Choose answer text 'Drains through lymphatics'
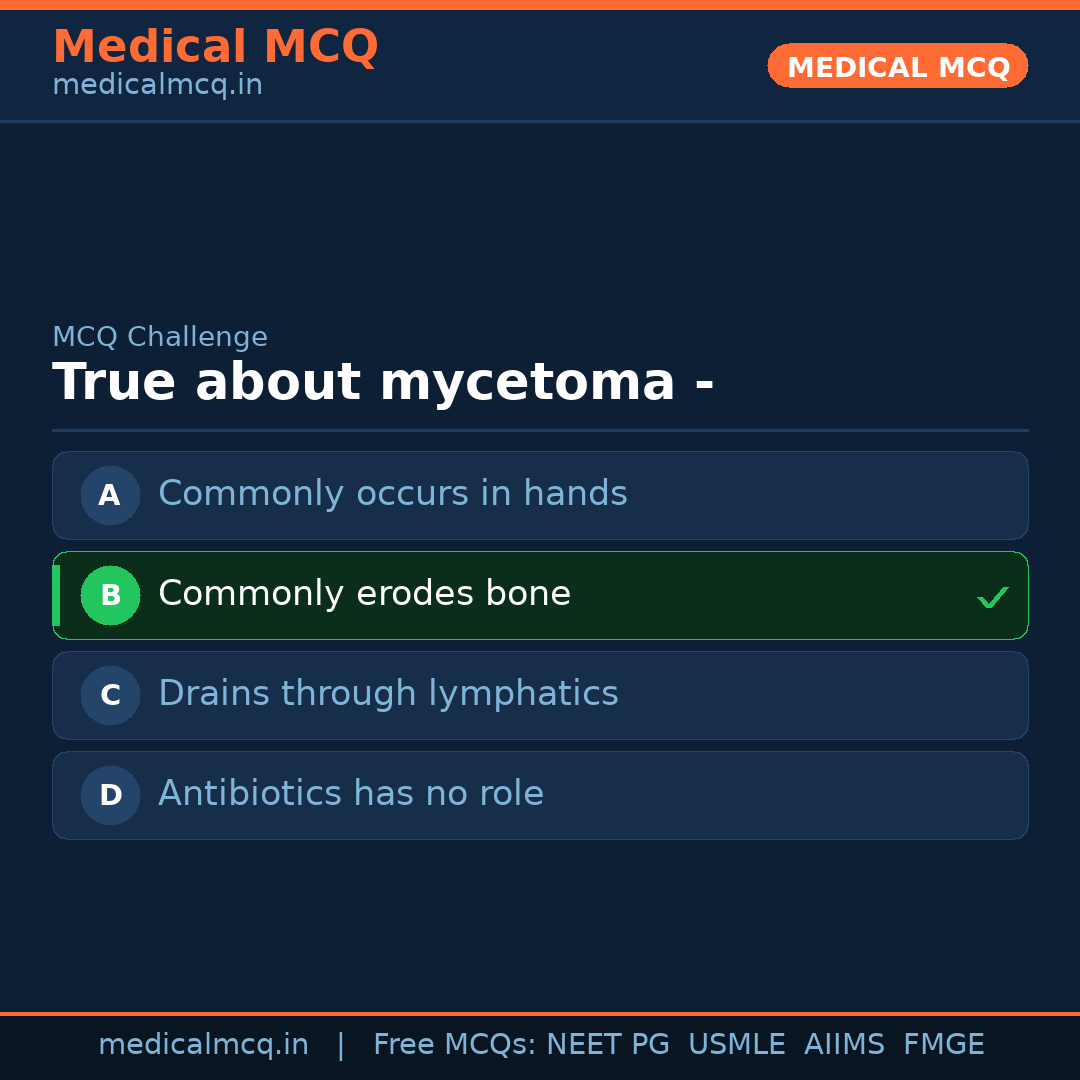This screenshot has height=1080, width=1080. pyautogui.click(x=388, y=694)
